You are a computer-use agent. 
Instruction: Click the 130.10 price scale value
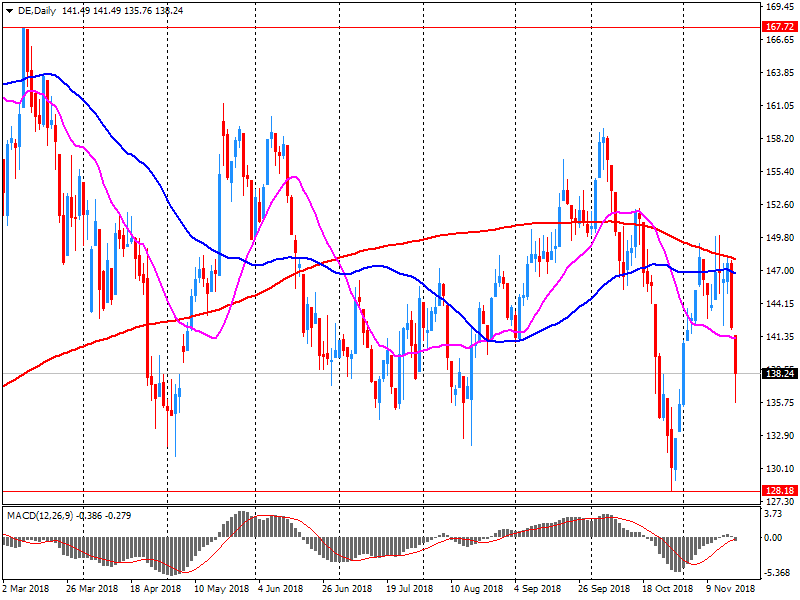pos(780,468)
